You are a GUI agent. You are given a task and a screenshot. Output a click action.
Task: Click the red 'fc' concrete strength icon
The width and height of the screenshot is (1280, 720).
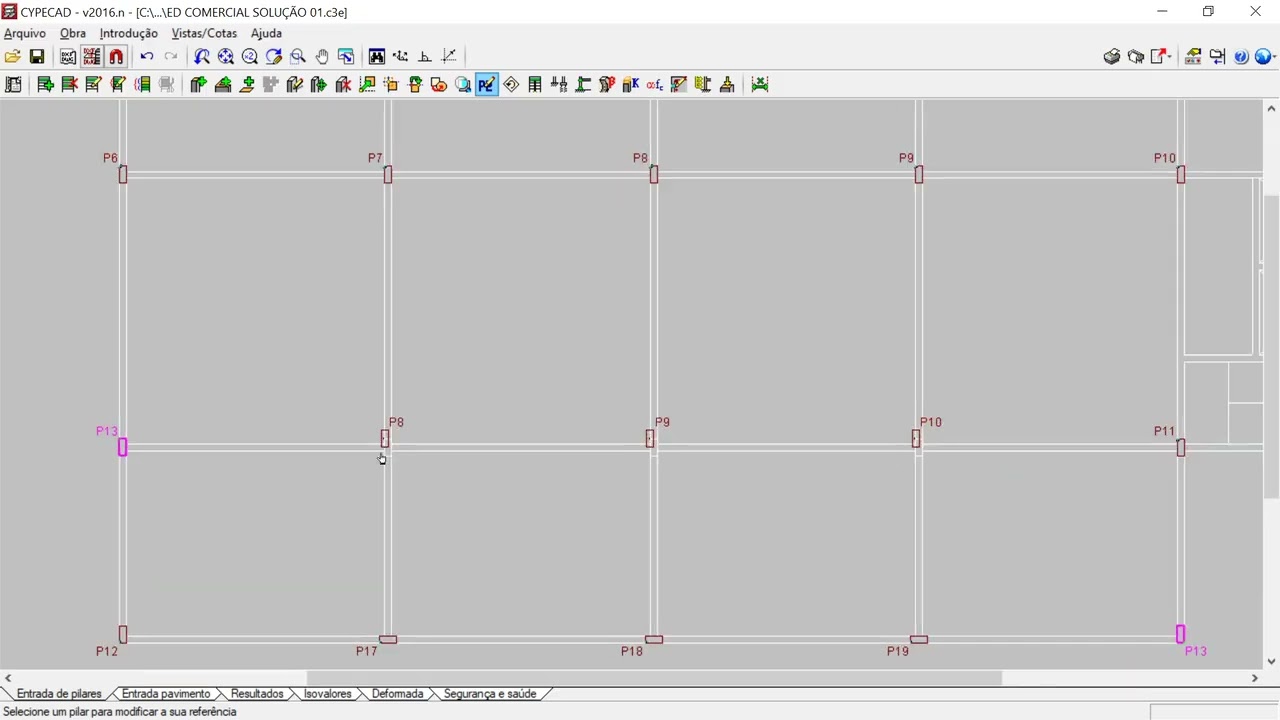pyautogui.click(x=655, y=85)
